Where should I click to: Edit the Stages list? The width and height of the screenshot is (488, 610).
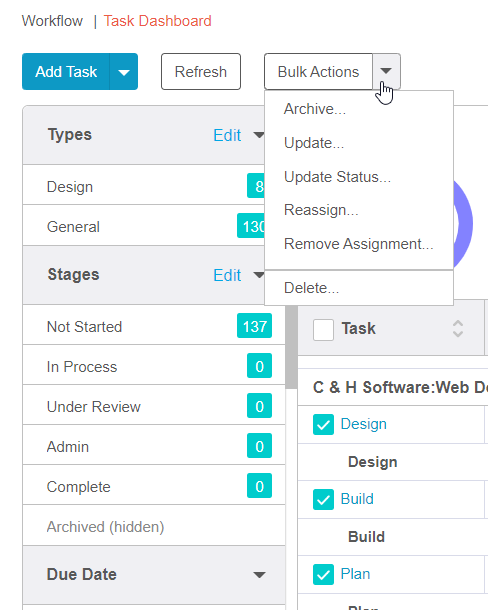(227, 275)
